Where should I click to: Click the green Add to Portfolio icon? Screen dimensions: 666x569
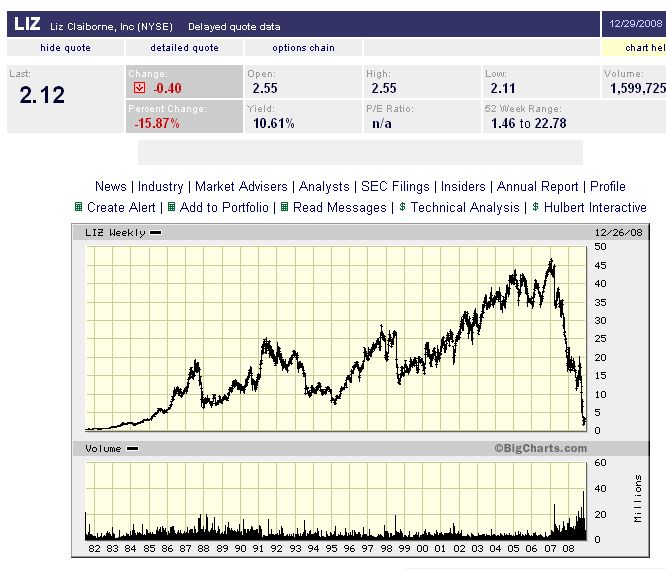(x=171, y=207)
